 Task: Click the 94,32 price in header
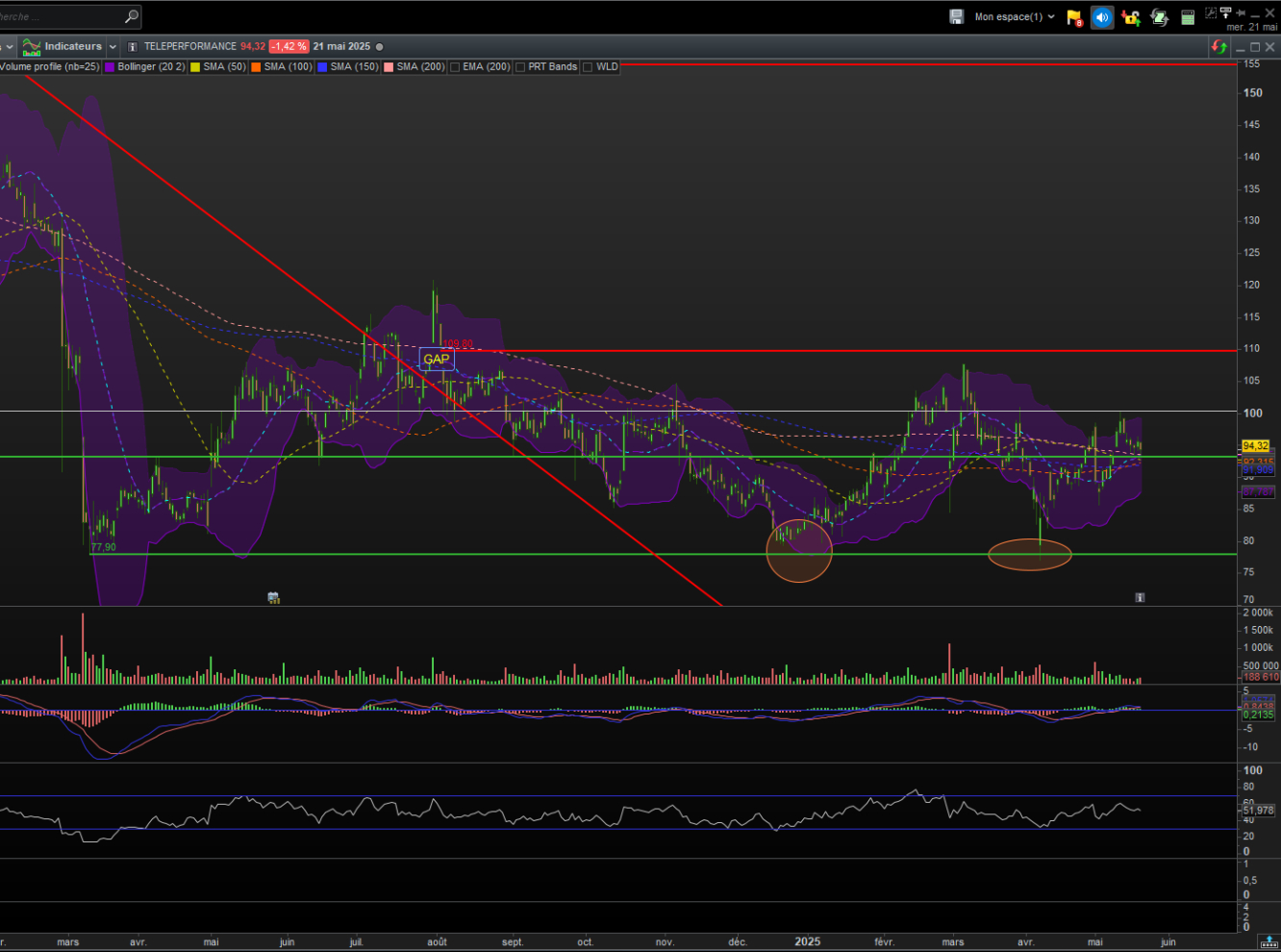click(253, 46)
